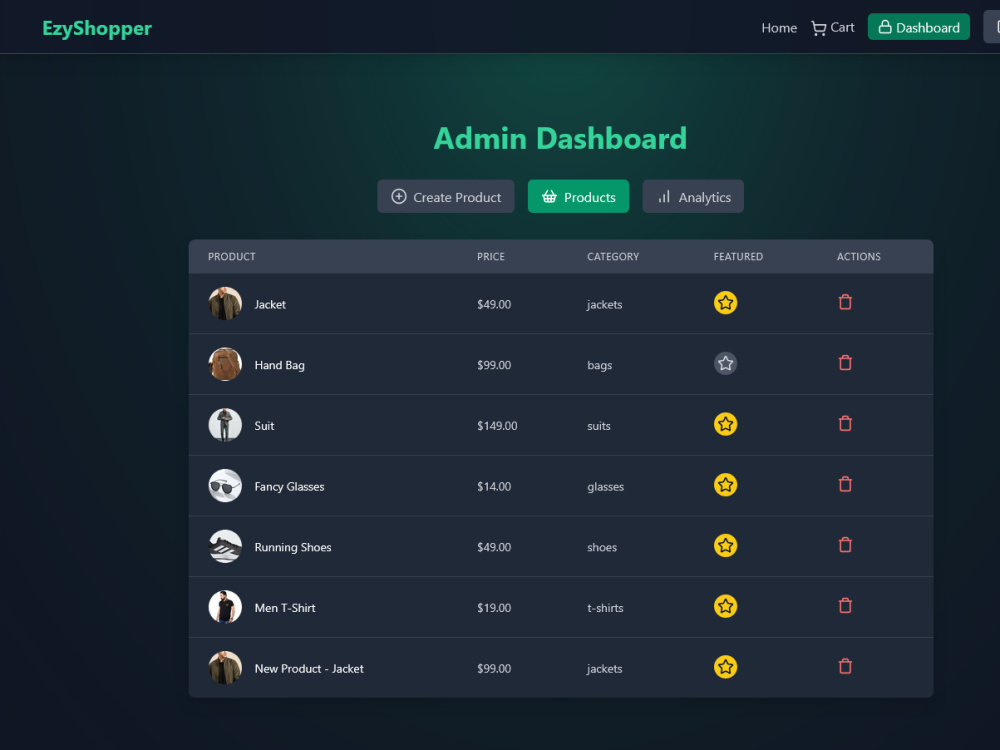The width and height of the screenshot is (1000, 750).
Task: Delete the Hand Bag product
Action: click(845, 363)
